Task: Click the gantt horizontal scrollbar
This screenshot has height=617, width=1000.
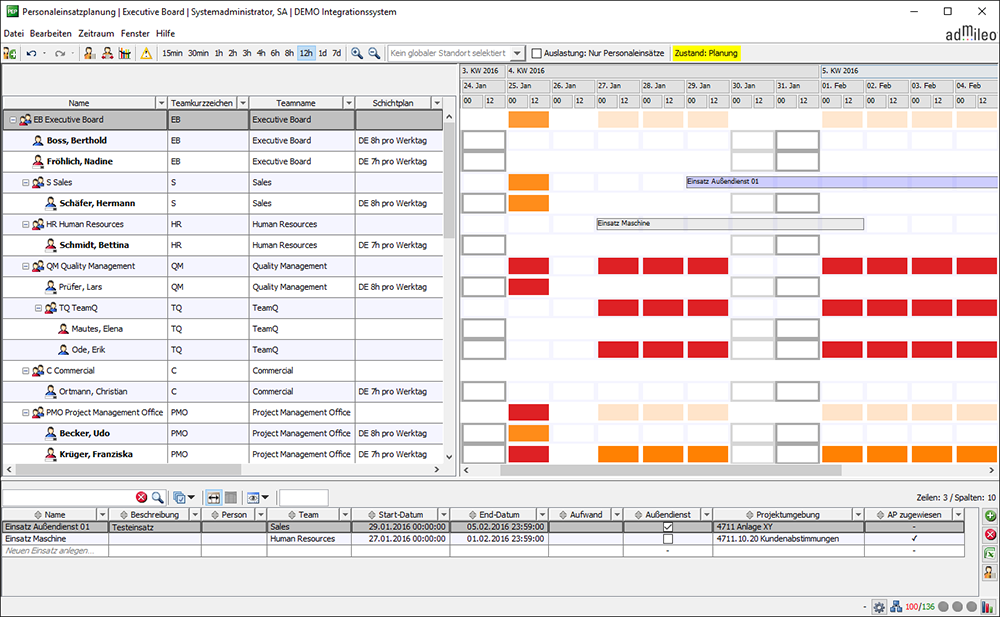Action: click(x=671, y=470)
